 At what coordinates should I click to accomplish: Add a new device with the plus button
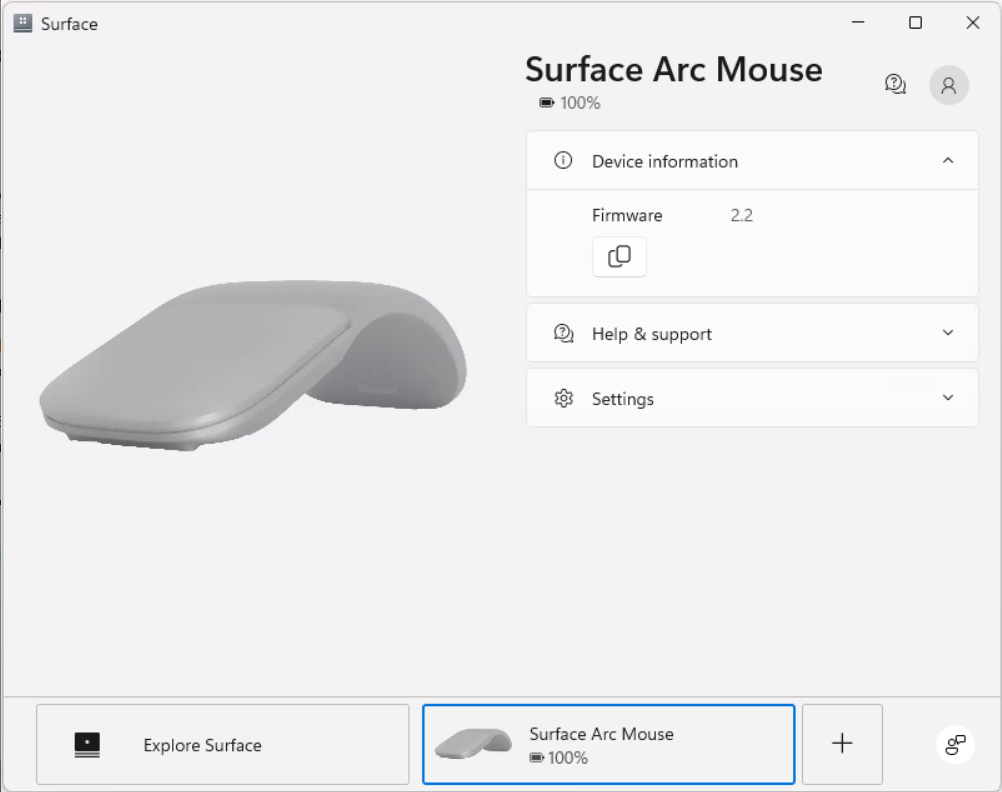pos(841,744)
